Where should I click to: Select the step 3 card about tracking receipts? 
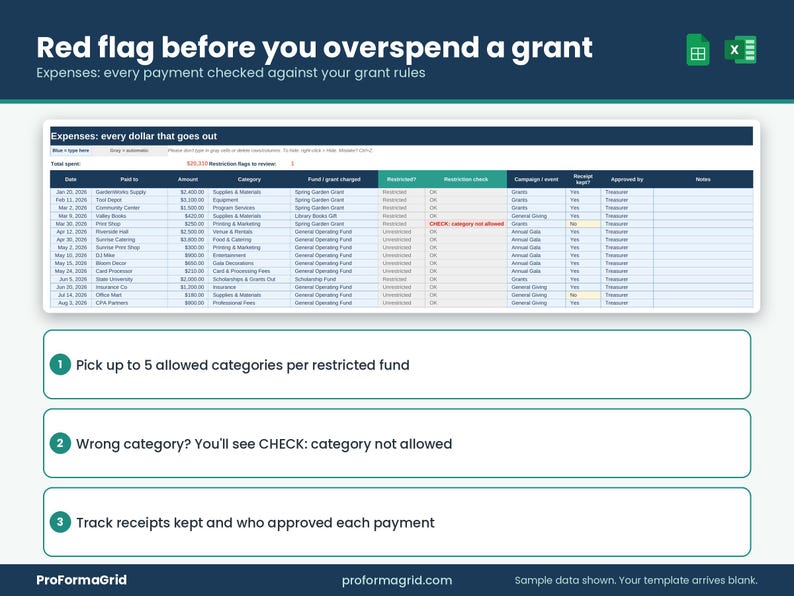click(x=397, y=522)
